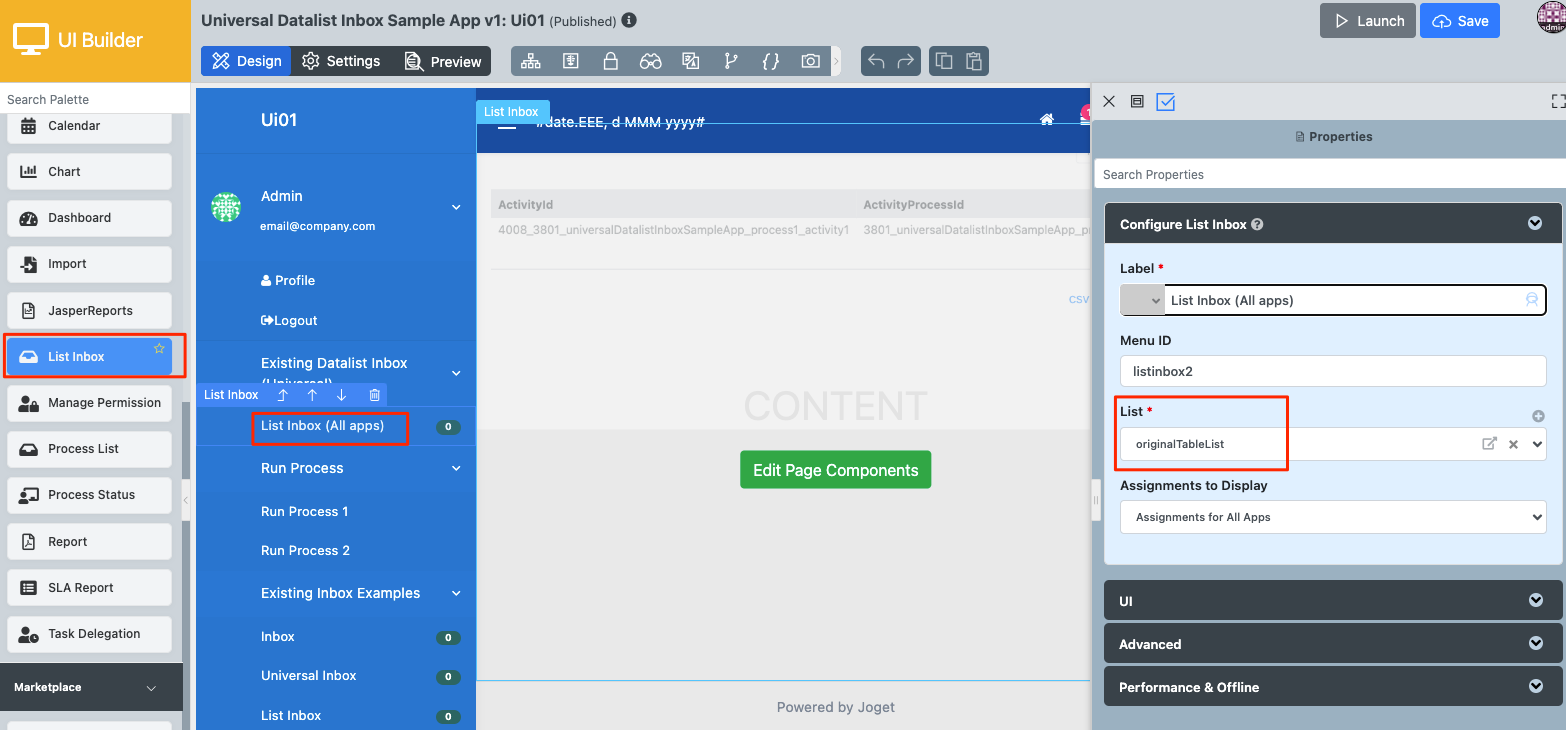The height and width of the screenshot is (730, 1566).
Task: Redo the last change
Action: 906,61
